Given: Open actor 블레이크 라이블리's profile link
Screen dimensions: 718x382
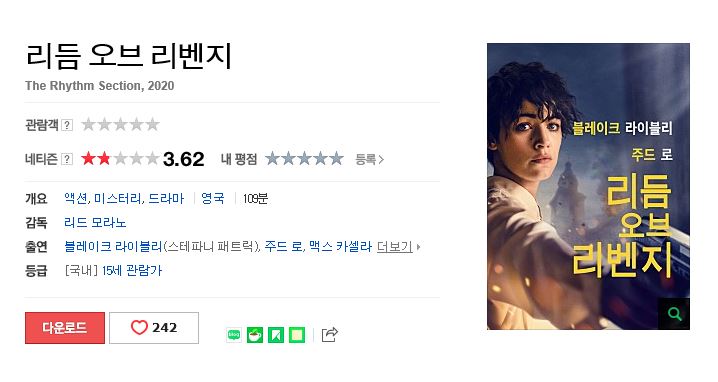Looking at the screenshot, I should [113, 247].
